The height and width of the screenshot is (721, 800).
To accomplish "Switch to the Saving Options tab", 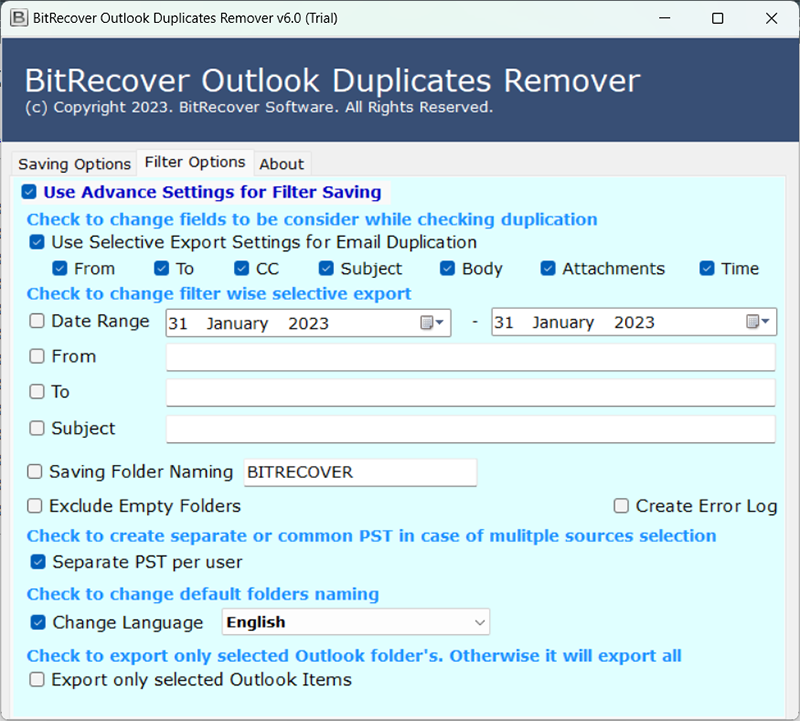I will pyautogui.click(x=74, y=164).
